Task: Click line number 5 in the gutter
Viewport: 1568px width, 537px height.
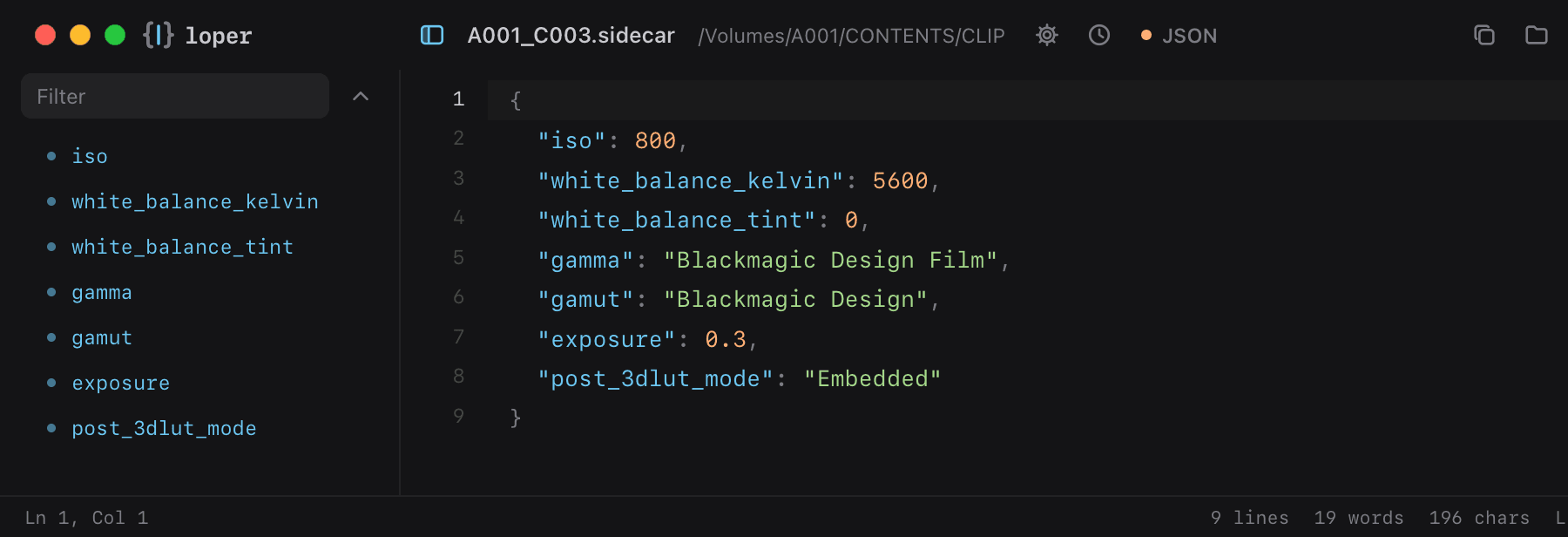Action: (x=458, y=257)
